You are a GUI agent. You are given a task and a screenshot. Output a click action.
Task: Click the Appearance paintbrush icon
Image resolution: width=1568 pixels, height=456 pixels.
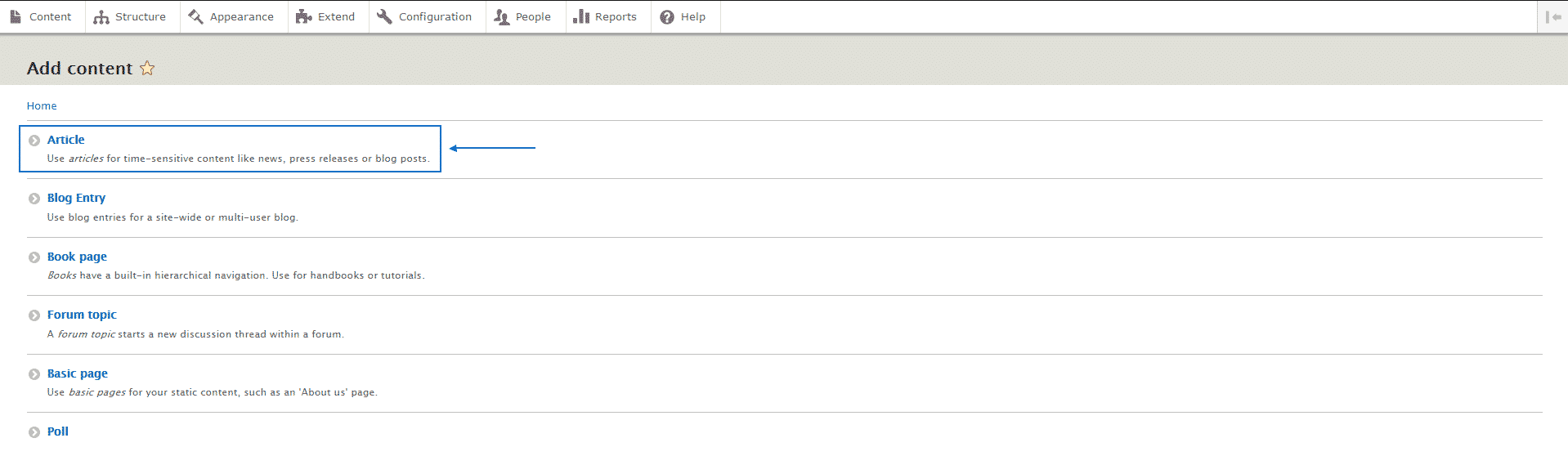pos(195,16)
